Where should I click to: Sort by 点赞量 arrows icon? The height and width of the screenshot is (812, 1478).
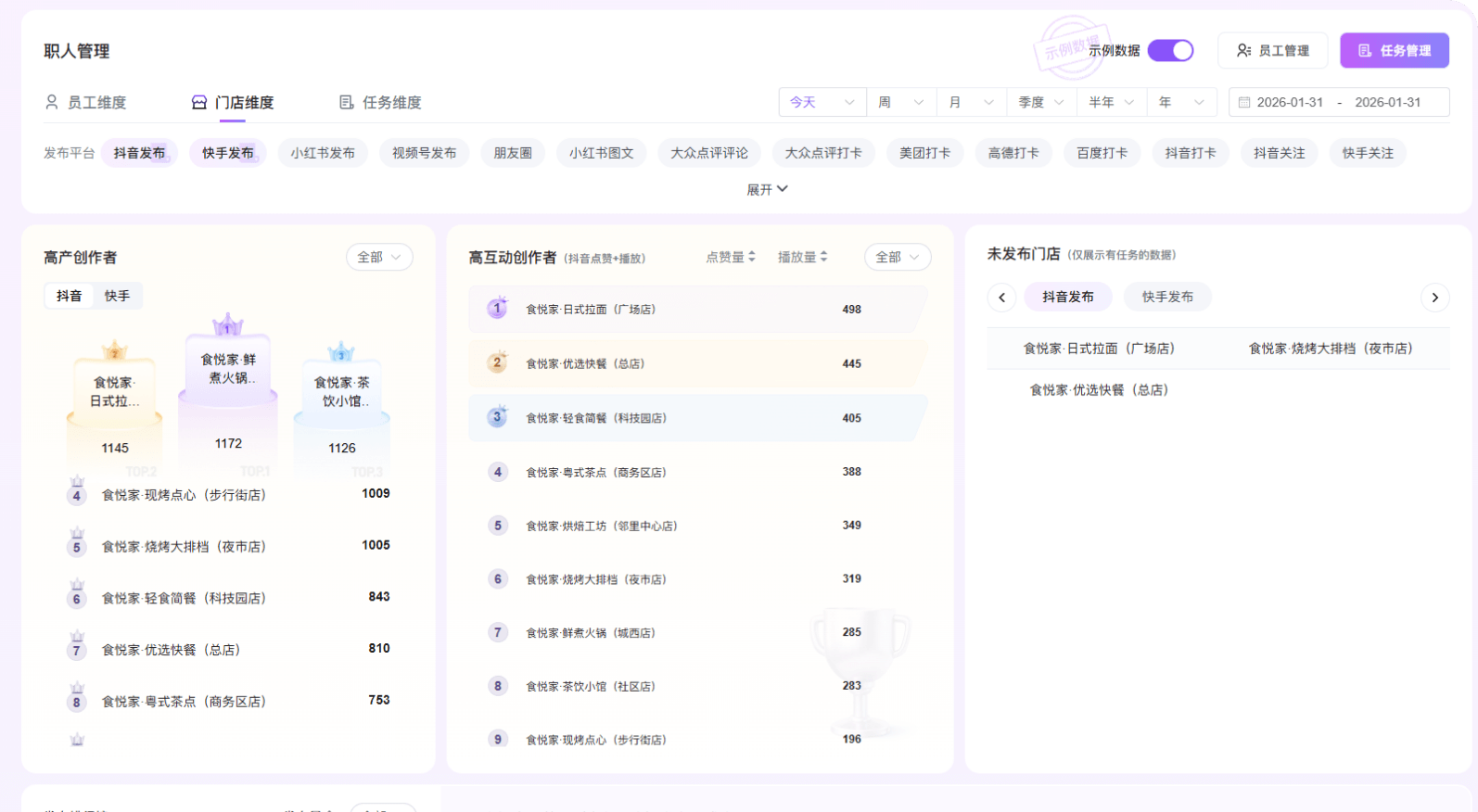click(752, 257)
